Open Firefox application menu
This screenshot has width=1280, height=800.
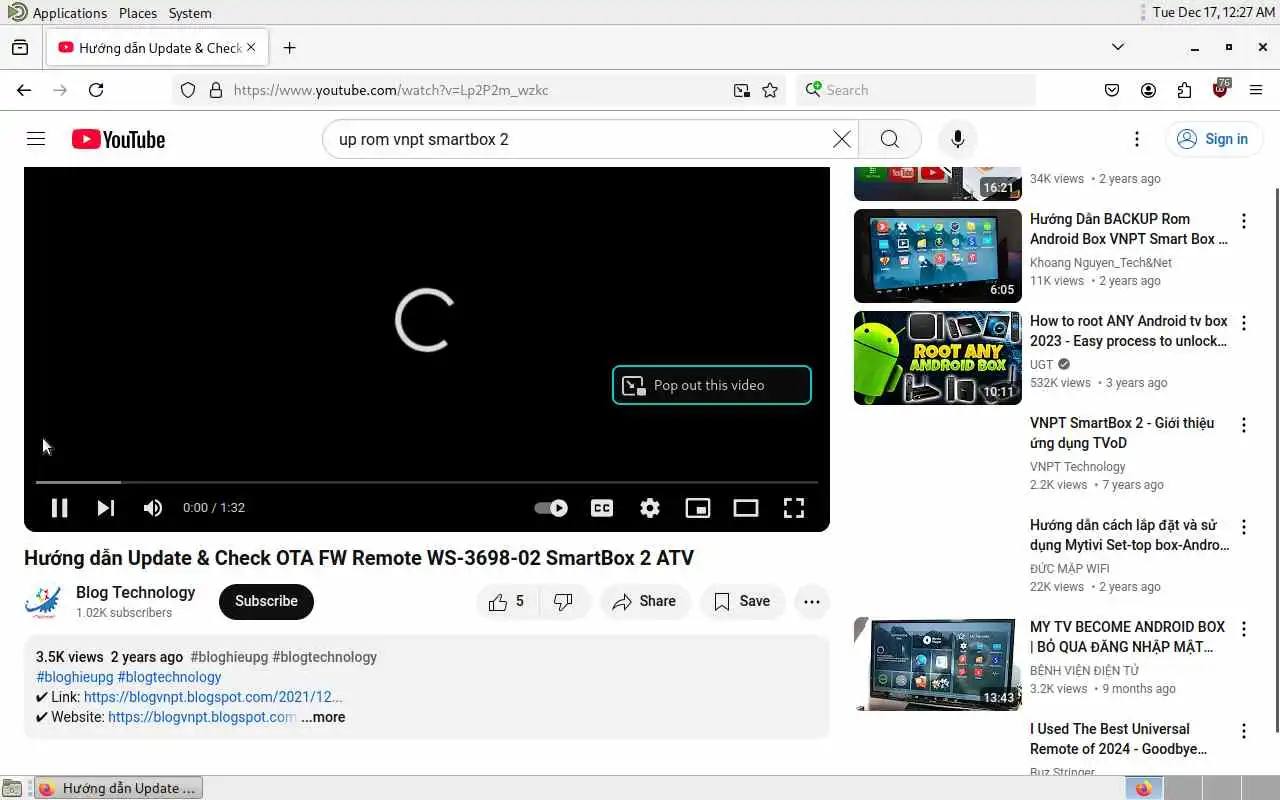click(x=1256, y=90)
